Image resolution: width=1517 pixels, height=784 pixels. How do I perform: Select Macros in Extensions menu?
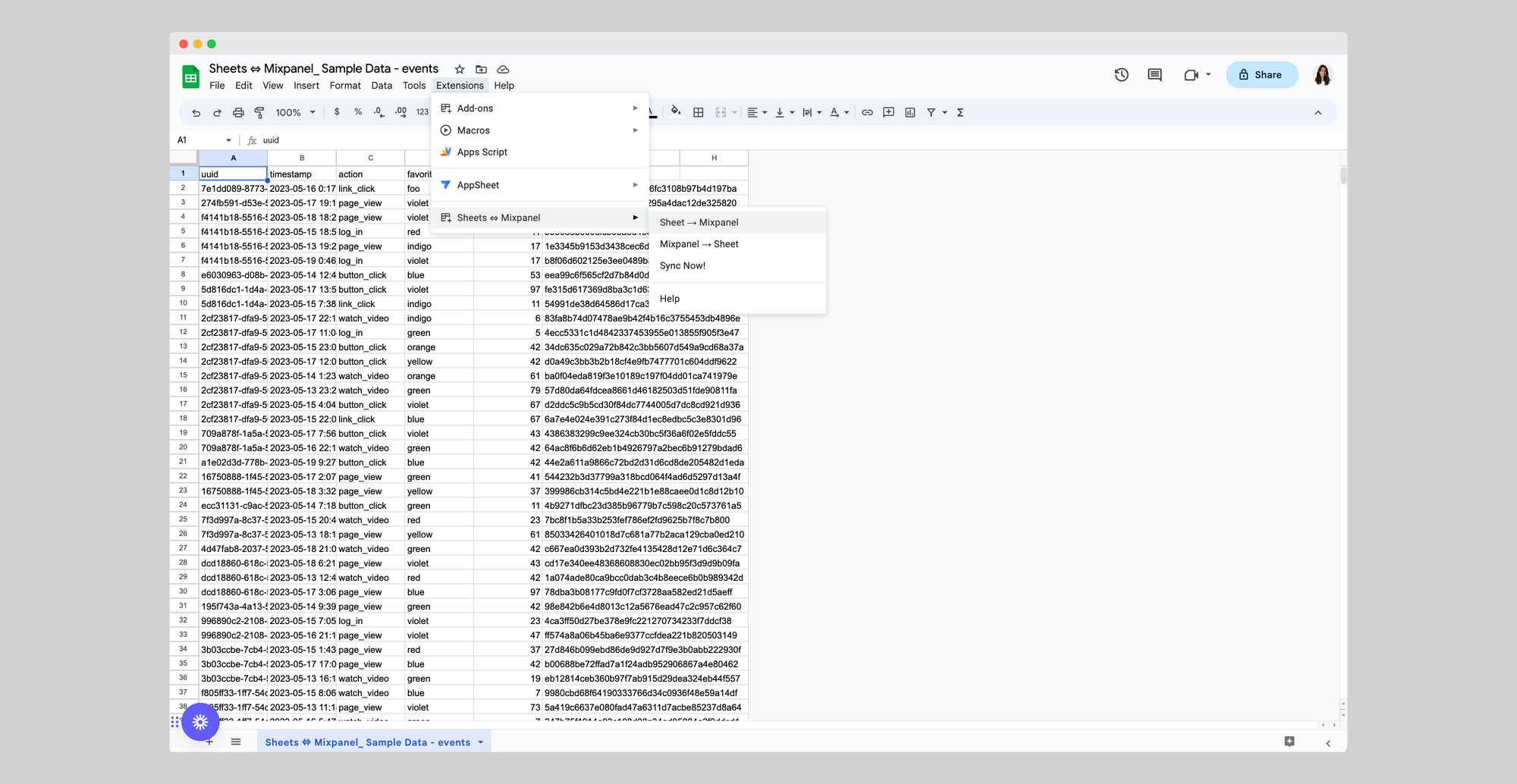(540, 130)
